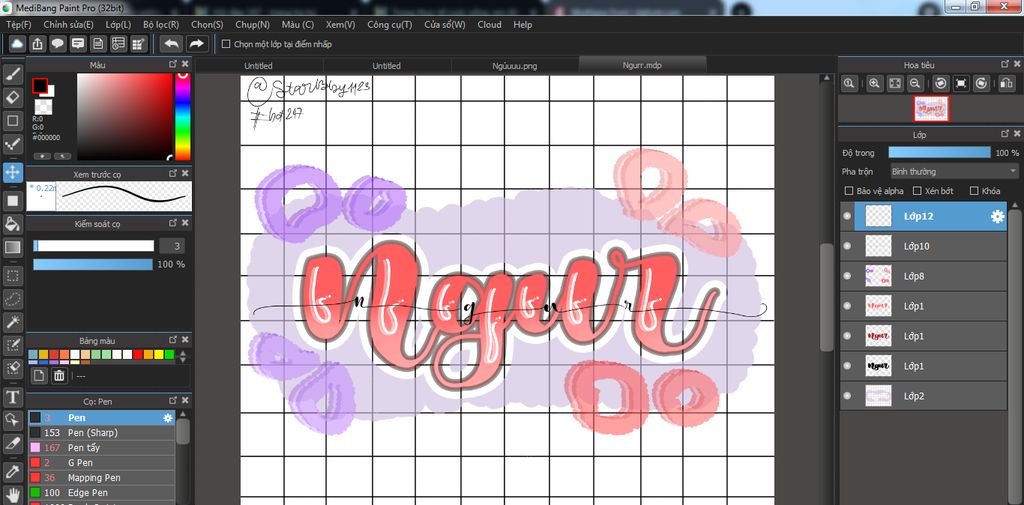The height and width of the screenshot is (505, 1024).
Task: Select the Eyedropper tool
Action: tap(12, 471)
